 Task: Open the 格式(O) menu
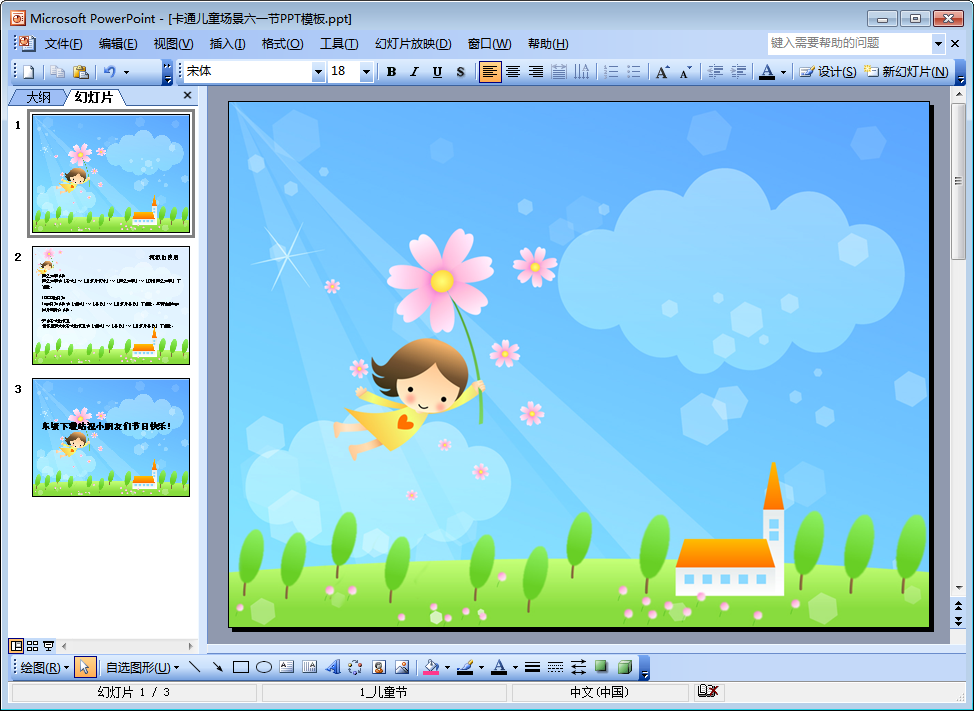tap(282, 43)
